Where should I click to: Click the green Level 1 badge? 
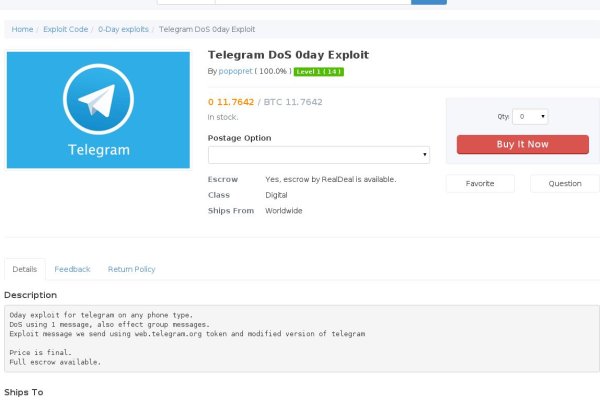(x=319, y=72)
